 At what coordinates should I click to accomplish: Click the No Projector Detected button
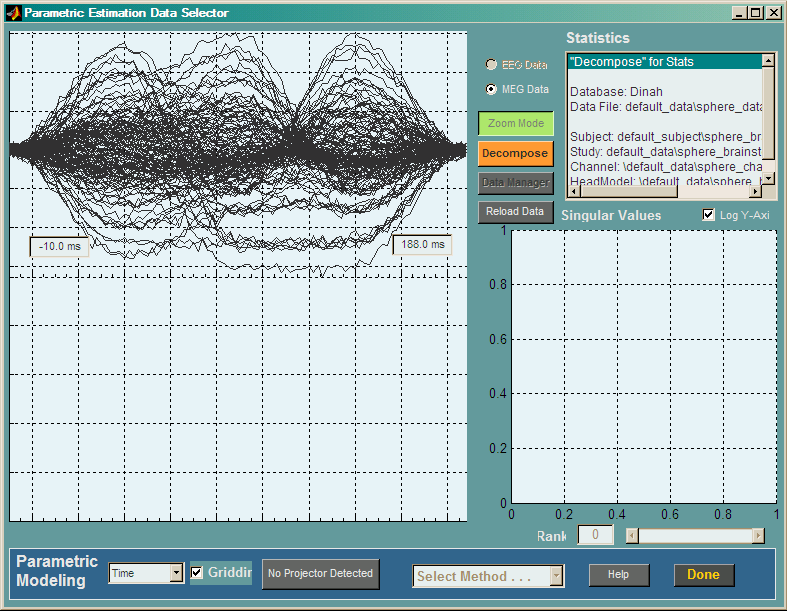tap(321, 574)
